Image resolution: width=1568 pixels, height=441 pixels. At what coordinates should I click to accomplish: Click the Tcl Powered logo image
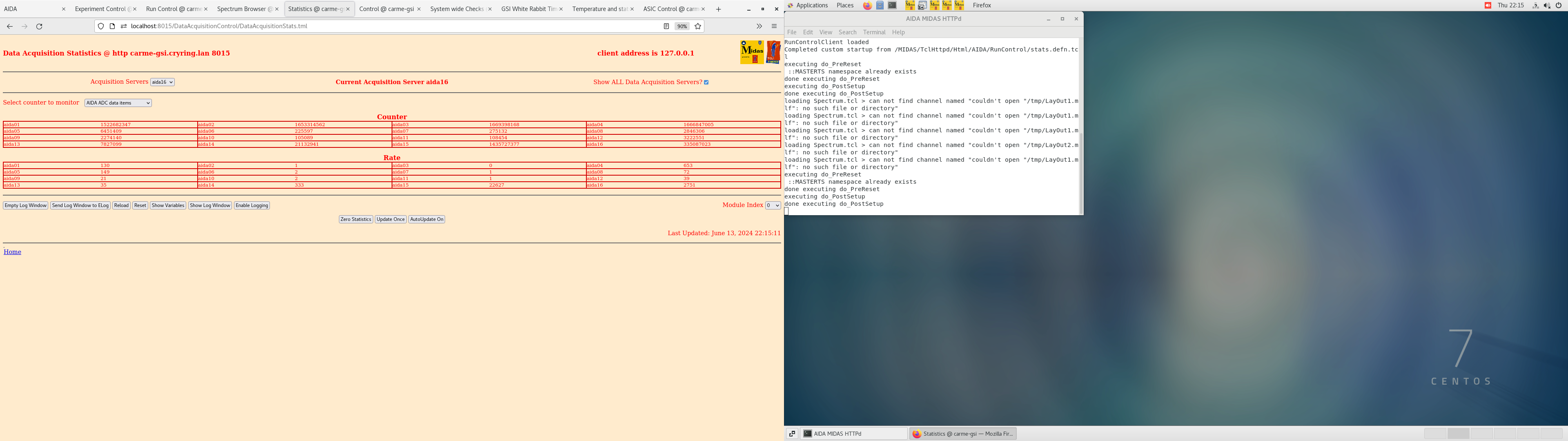(773, 52)
